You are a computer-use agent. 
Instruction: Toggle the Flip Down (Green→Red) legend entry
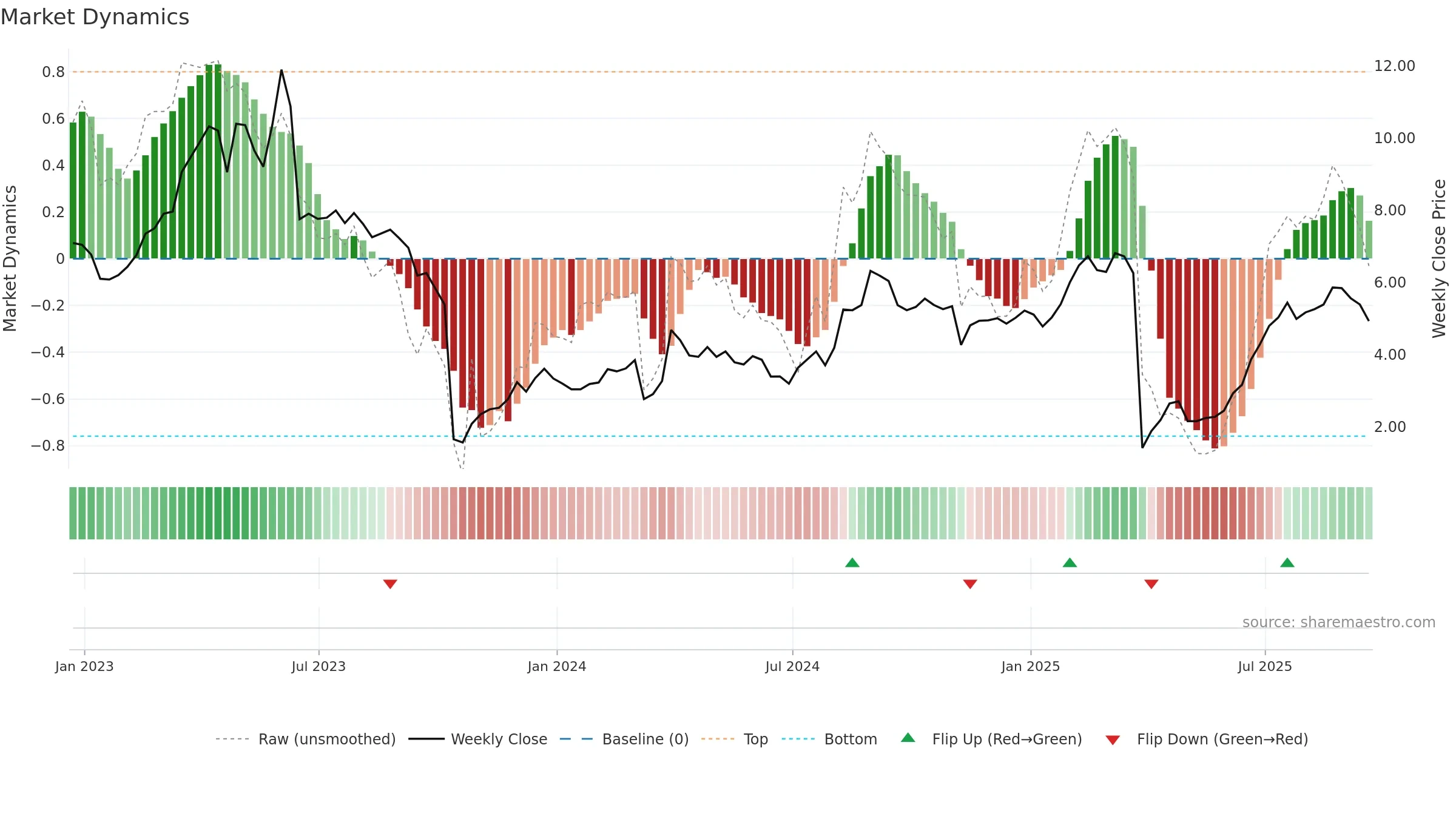(x=1206, y=739)
